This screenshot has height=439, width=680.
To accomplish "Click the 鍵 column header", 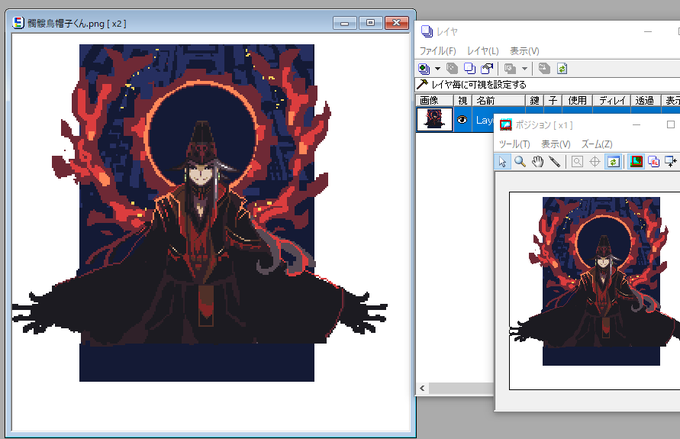I will click(535, 101).
